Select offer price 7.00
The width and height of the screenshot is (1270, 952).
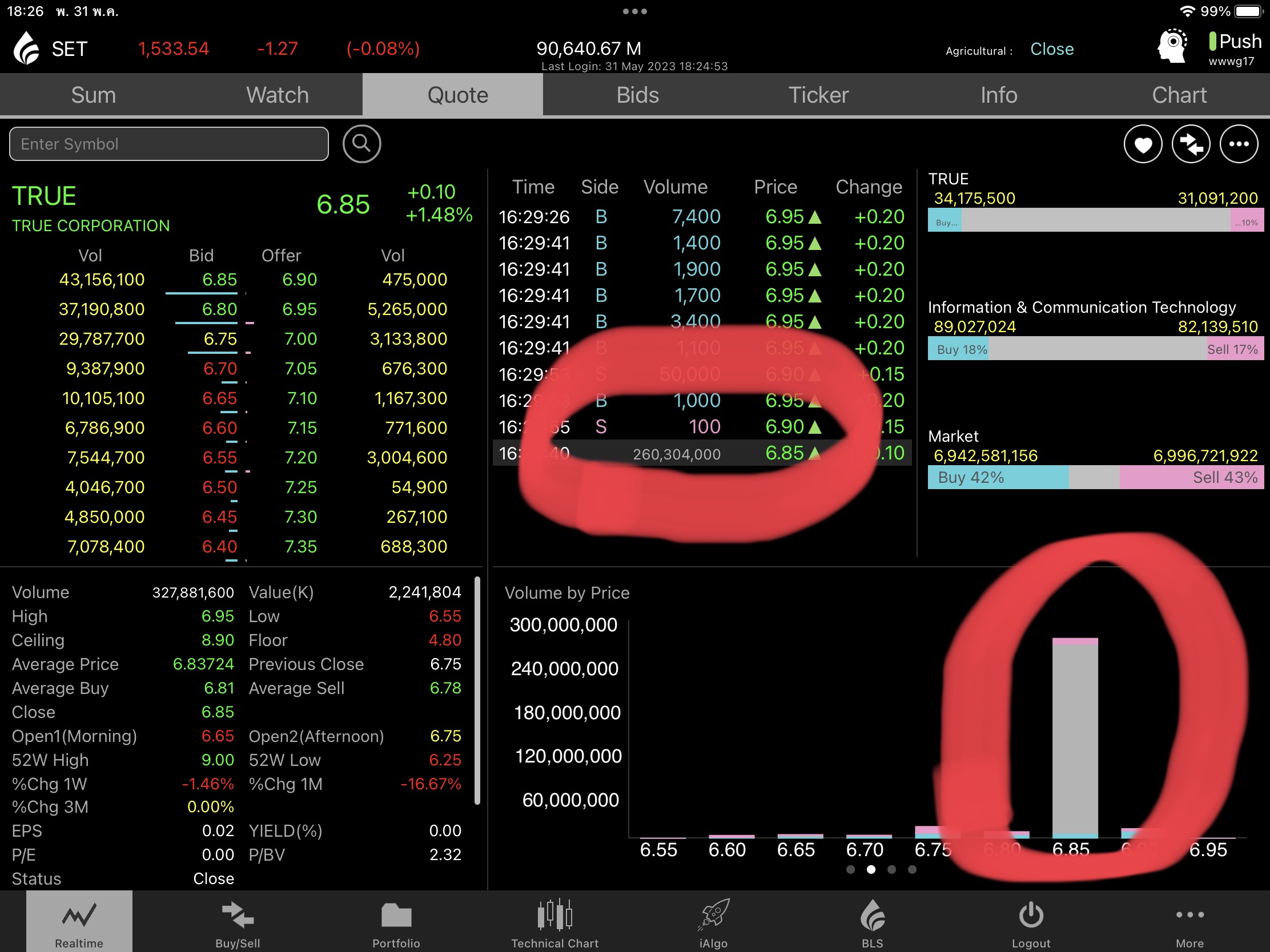[x=300, y=339]
